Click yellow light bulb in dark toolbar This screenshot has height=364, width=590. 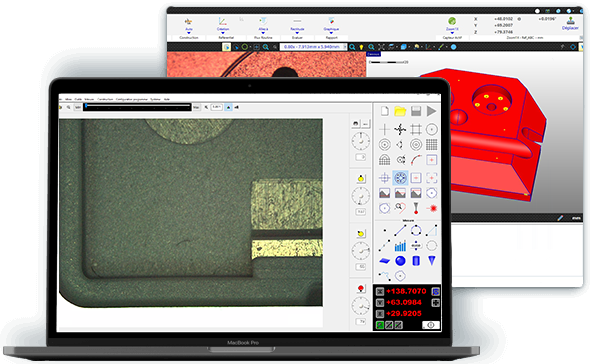(x=361, y=47)
